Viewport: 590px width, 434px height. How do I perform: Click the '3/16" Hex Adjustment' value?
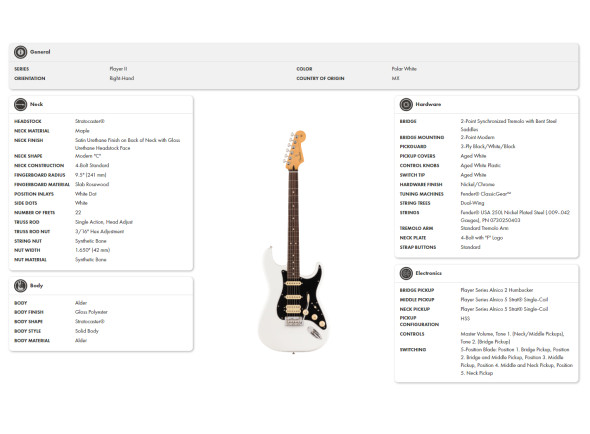pos(99,231)
